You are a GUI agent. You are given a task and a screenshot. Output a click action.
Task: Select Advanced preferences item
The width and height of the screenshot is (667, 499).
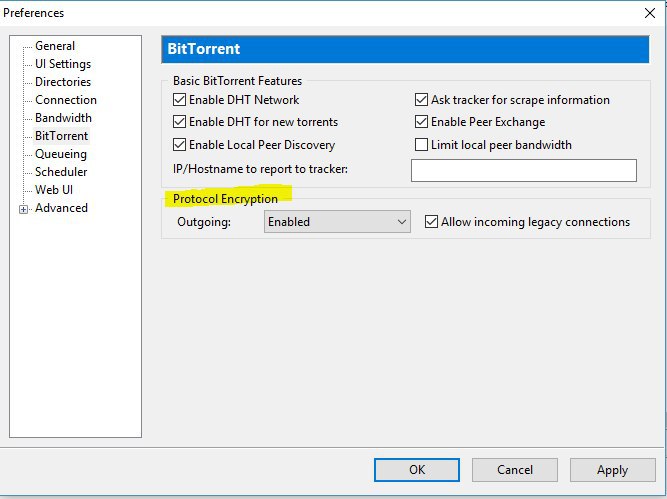61,208
